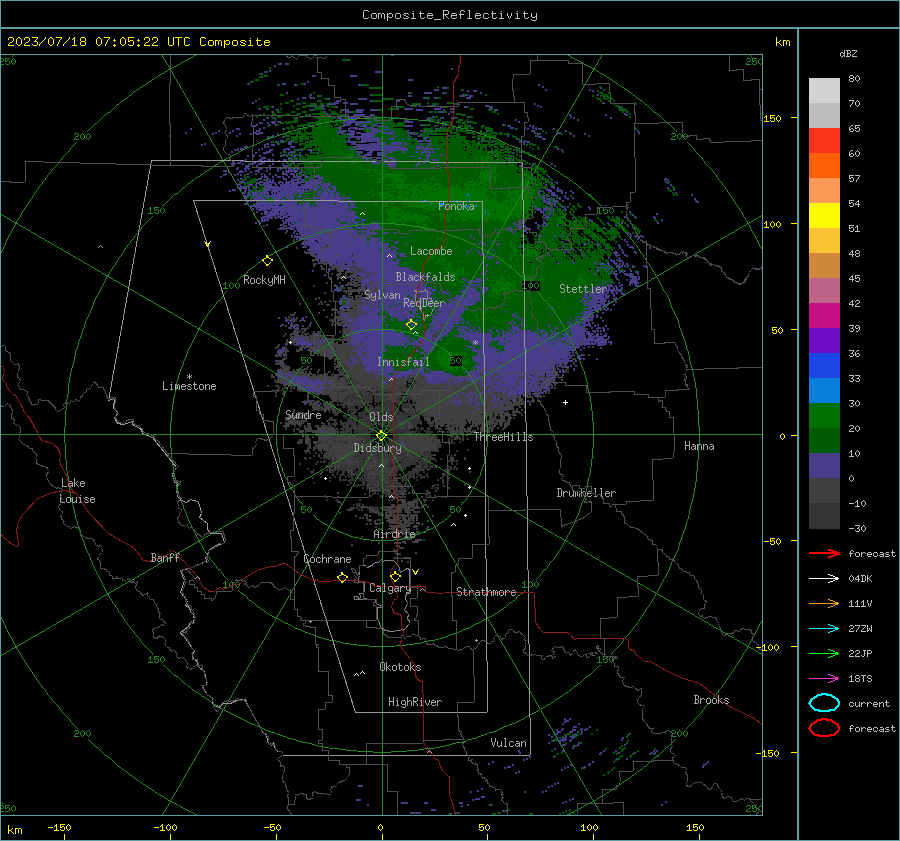Image resolution: width=900 pixels, height=841 pixels.
Task: Click the red forecast ellipse in the legend
Action: 824,728
